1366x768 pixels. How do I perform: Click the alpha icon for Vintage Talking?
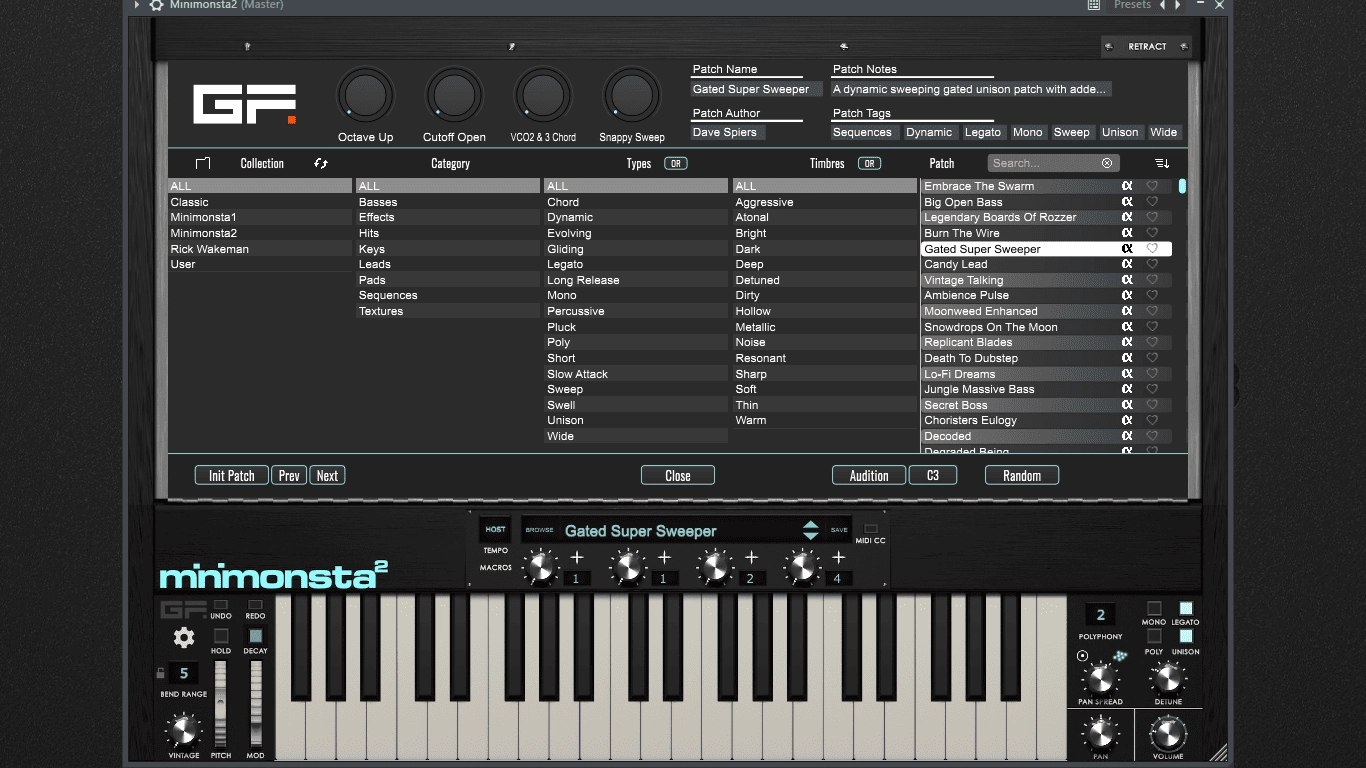[x=1127, y=280]
